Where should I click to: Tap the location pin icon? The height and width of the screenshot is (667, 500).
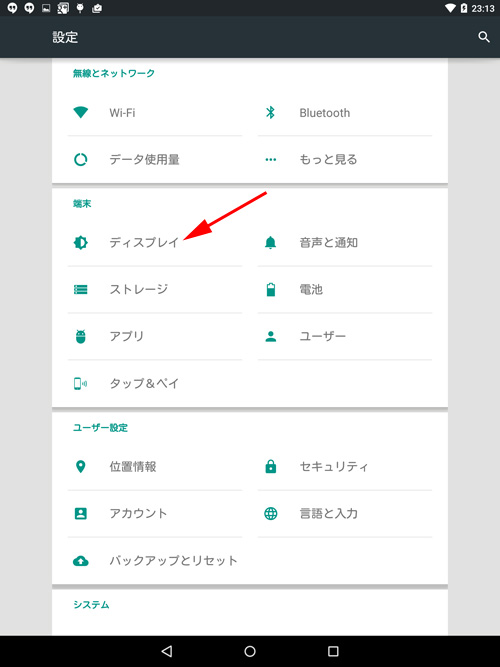click(80, 467)
